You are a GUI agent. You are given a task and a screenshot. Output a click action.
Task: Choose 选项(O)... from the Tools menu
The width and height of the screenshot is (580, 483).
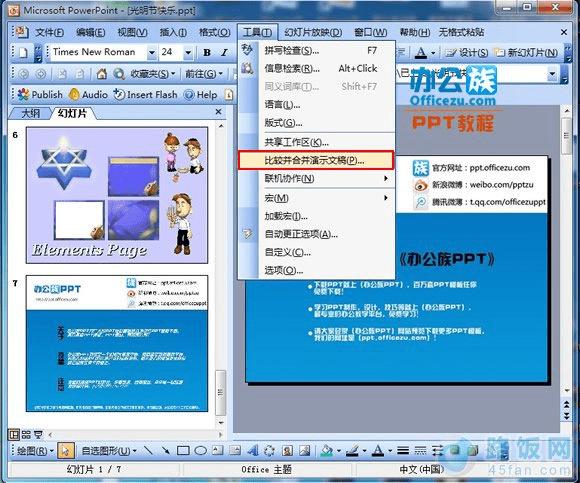click(x=317, y=270)
